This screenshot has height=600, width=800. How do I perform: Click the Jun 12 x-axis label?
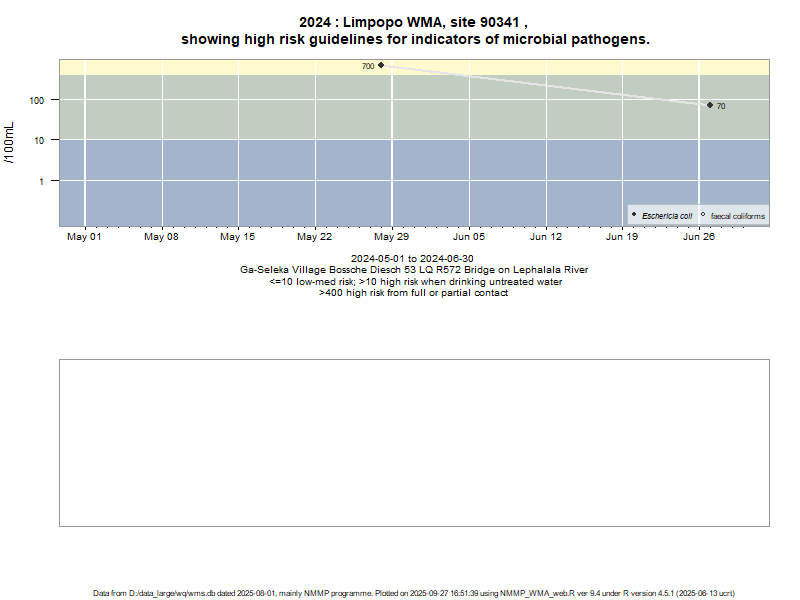(545, 237)
